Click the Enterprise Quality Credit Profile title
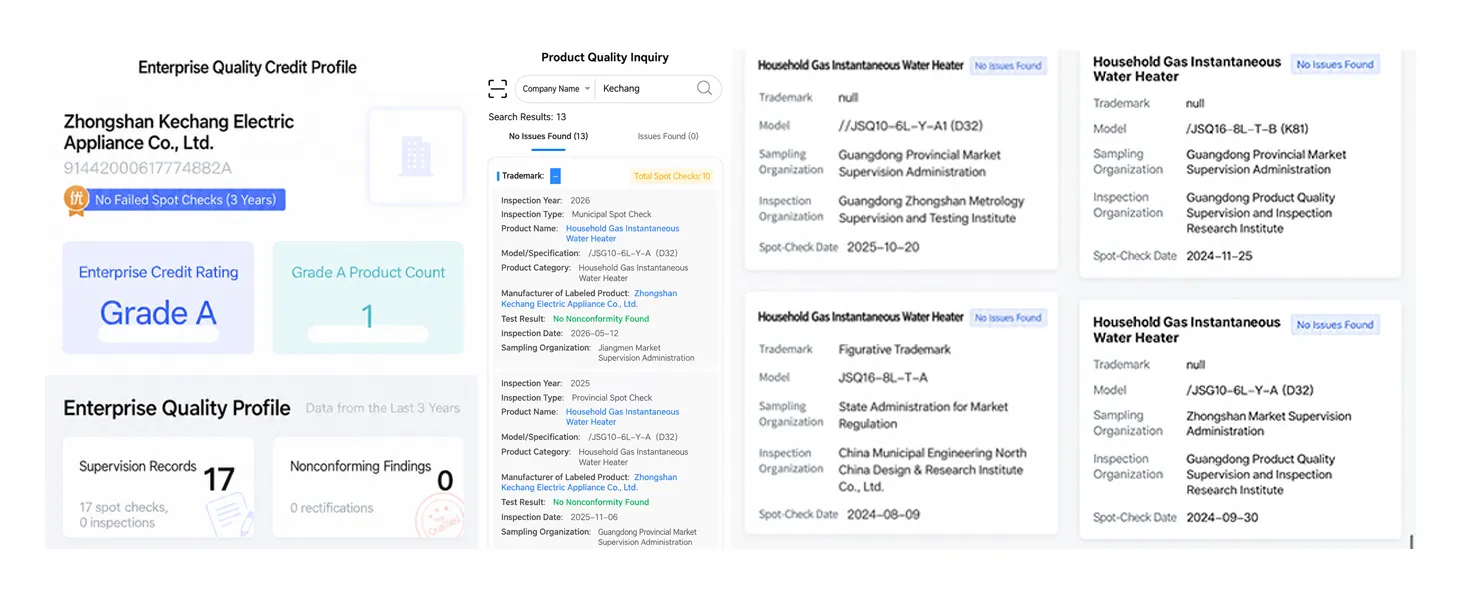This screenshot has width=1461, height=603. (247, 68)
